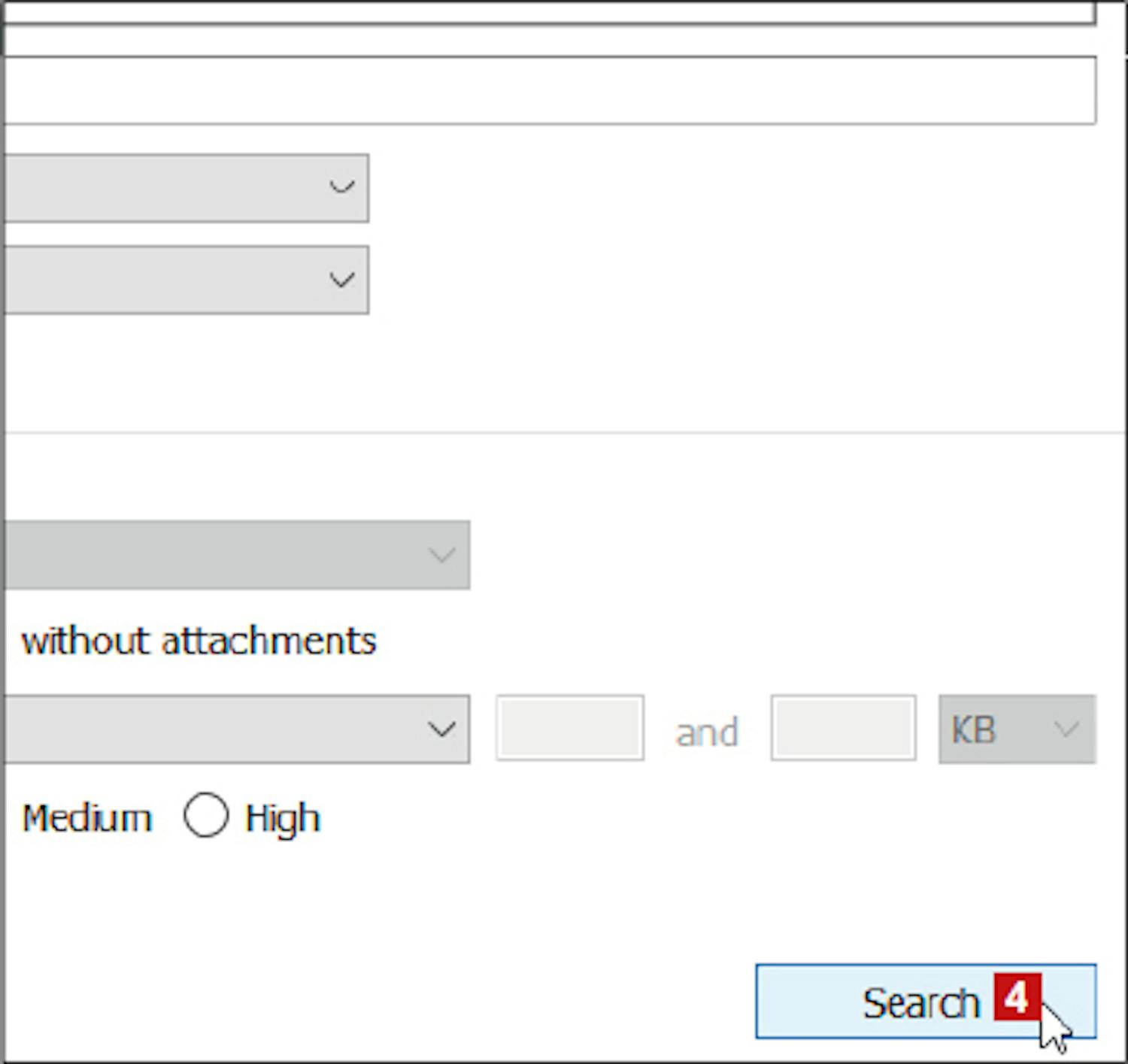The image size is (1128, 1064).
Task: Click the "High" label text
Action: pos(282,818)
